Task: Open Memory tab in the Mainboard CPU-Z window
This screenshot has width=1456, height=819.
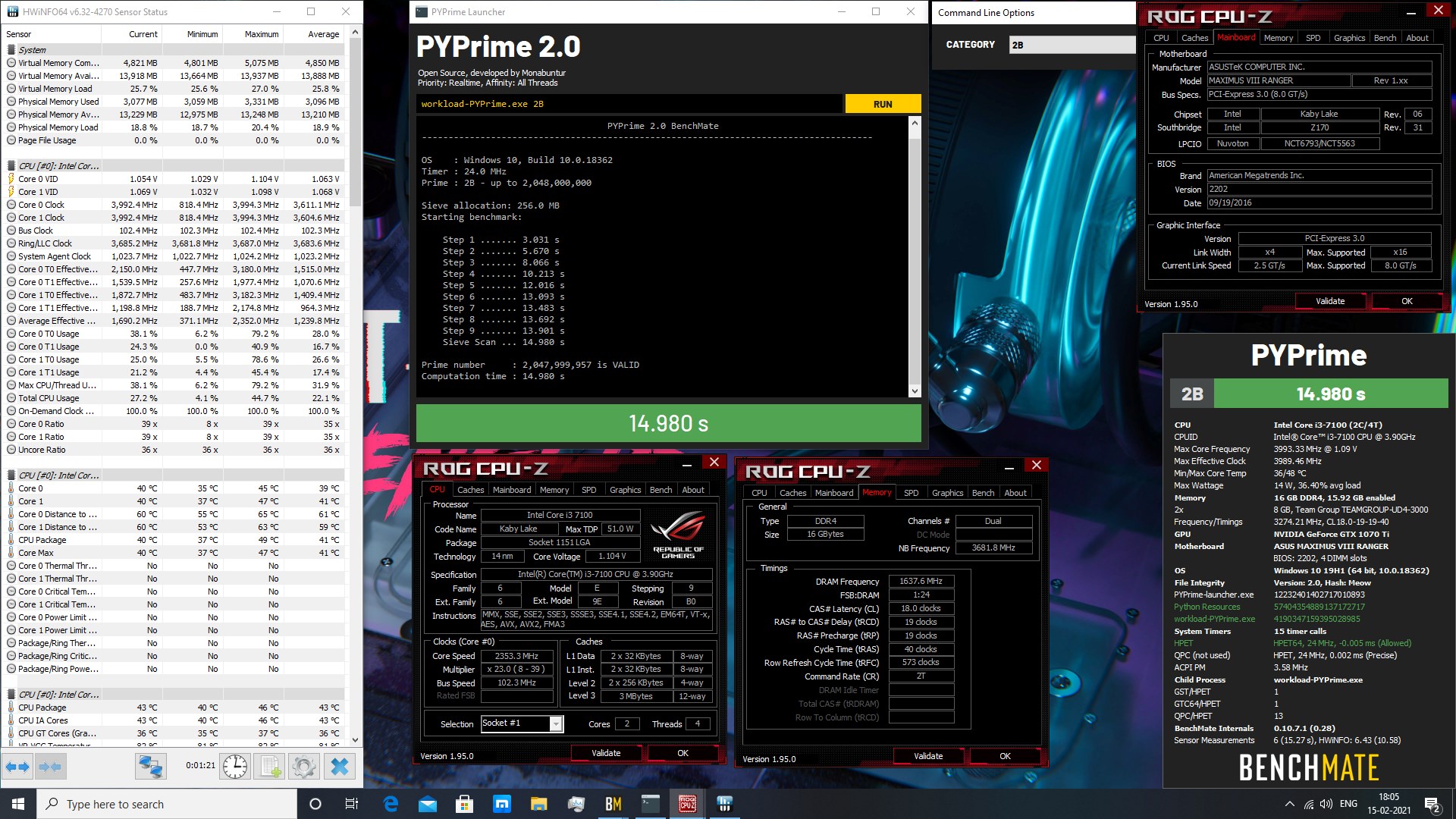Action: [x=1278, y=38]
